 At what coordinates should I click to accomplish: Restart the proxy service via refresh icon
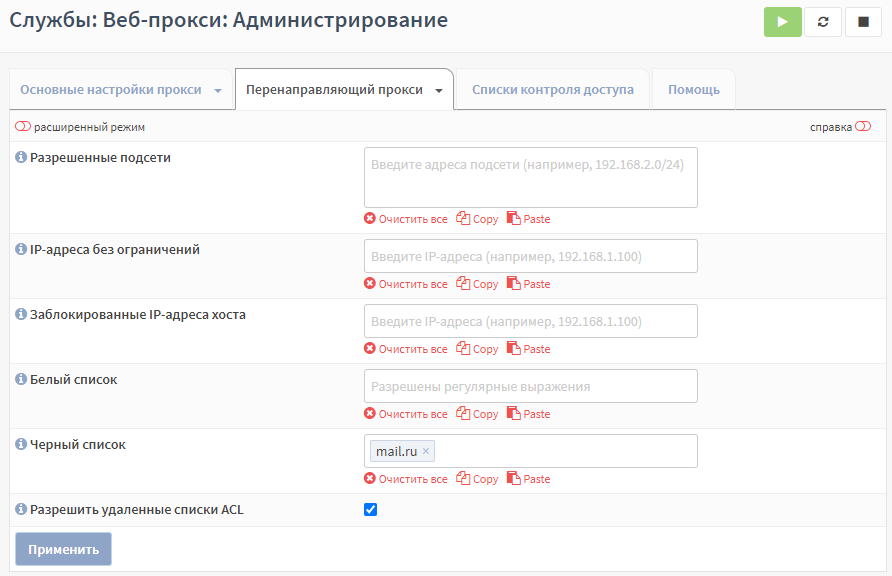point(823,22)
